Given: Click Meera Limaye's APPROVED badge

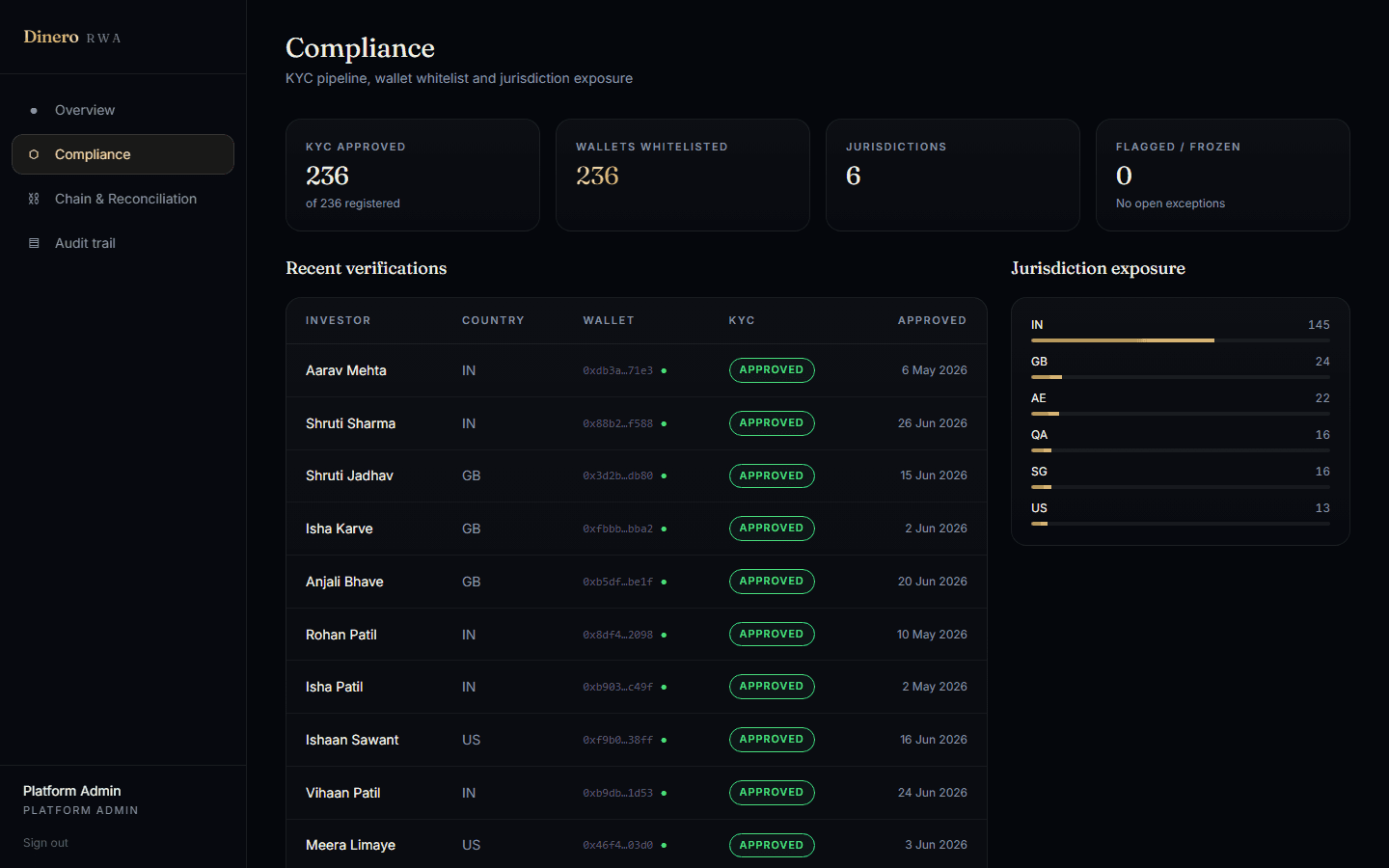Looking at the screenshot, I should tap(772, 845).
